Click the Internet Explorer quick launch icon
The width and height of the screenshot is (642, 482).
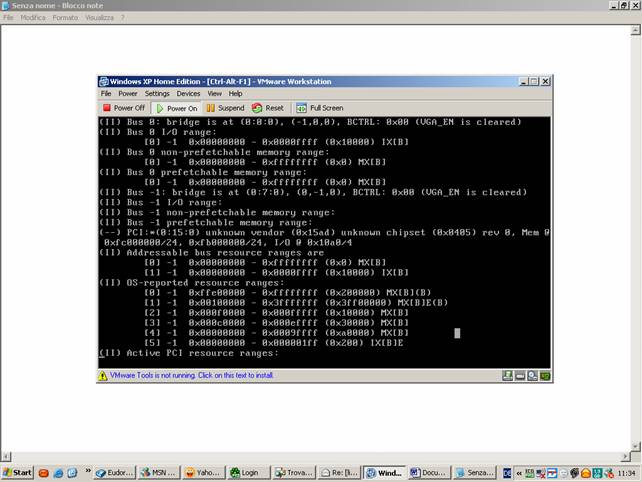tap(58, 473)
